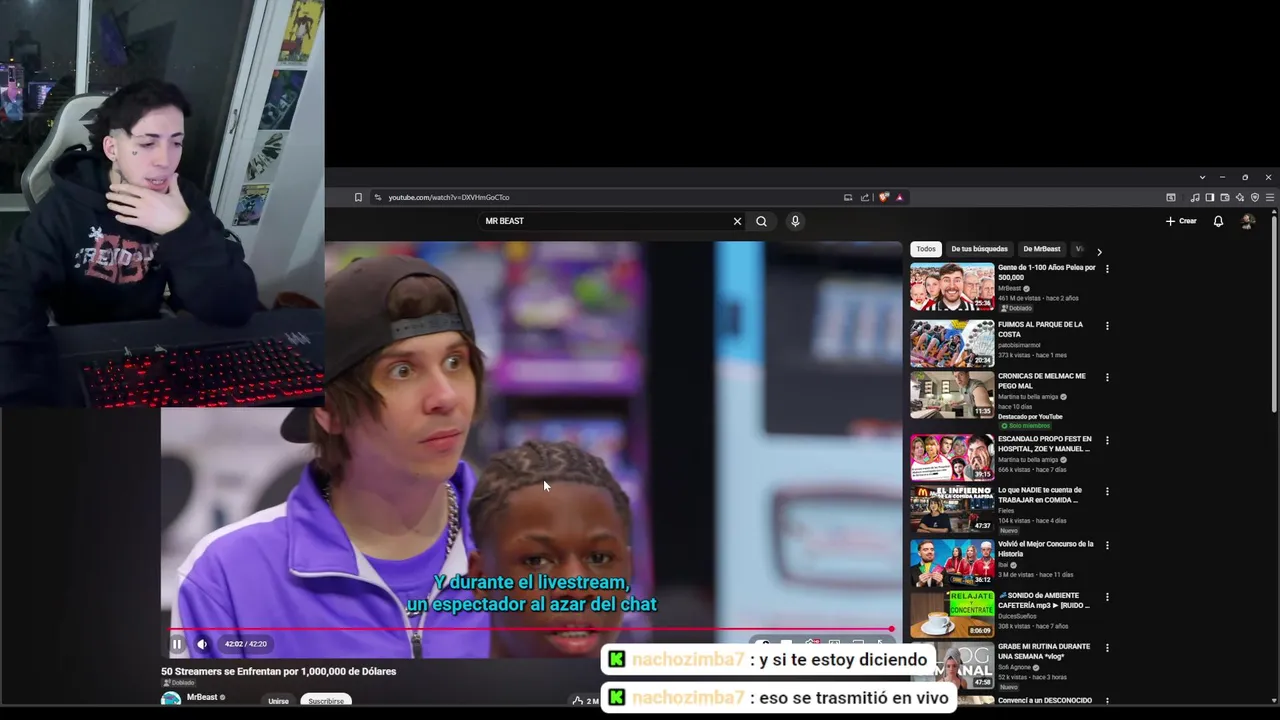Mute the video with the volume icon
The height and width of the screenshot is (720, 1280).
point(202,644)
